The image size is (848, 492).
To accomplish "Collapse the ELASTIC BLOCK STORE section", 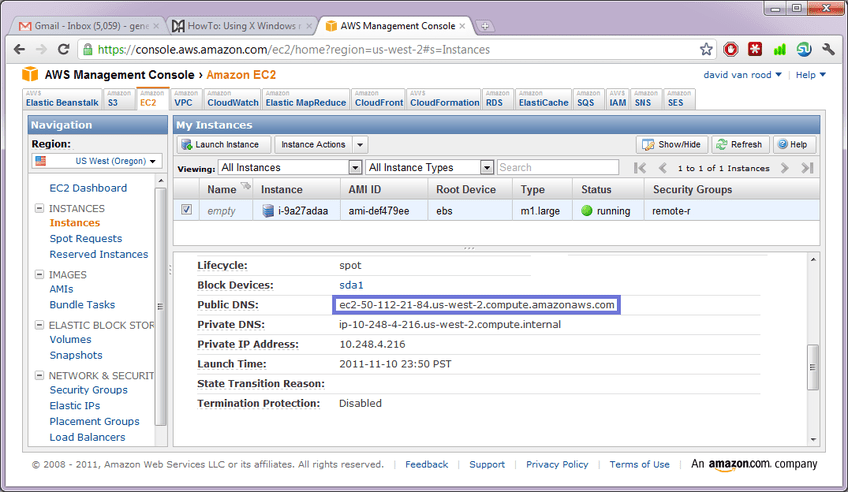I will pos(39,325).
